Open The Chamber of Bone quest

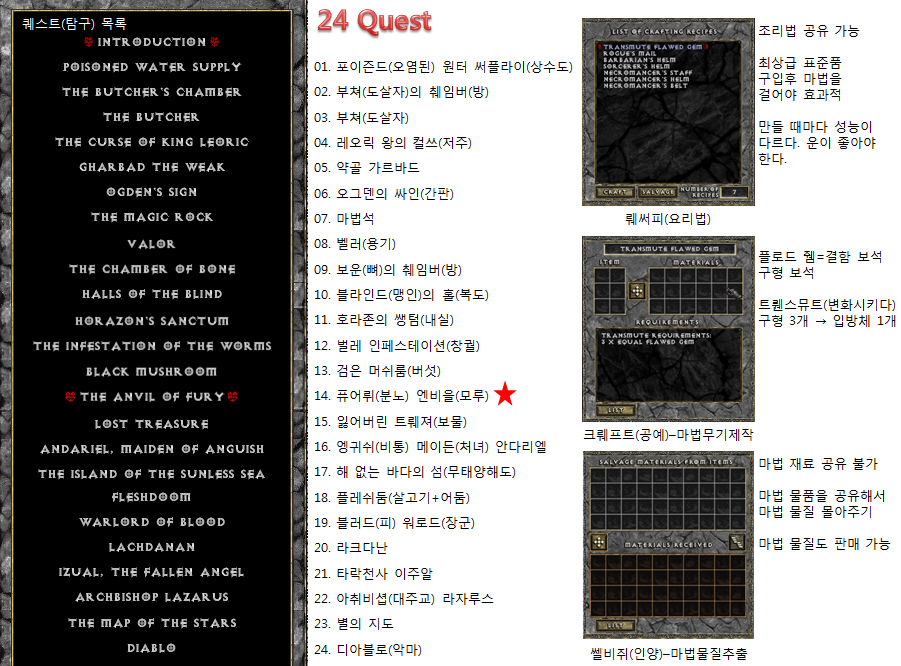(152, 269)
